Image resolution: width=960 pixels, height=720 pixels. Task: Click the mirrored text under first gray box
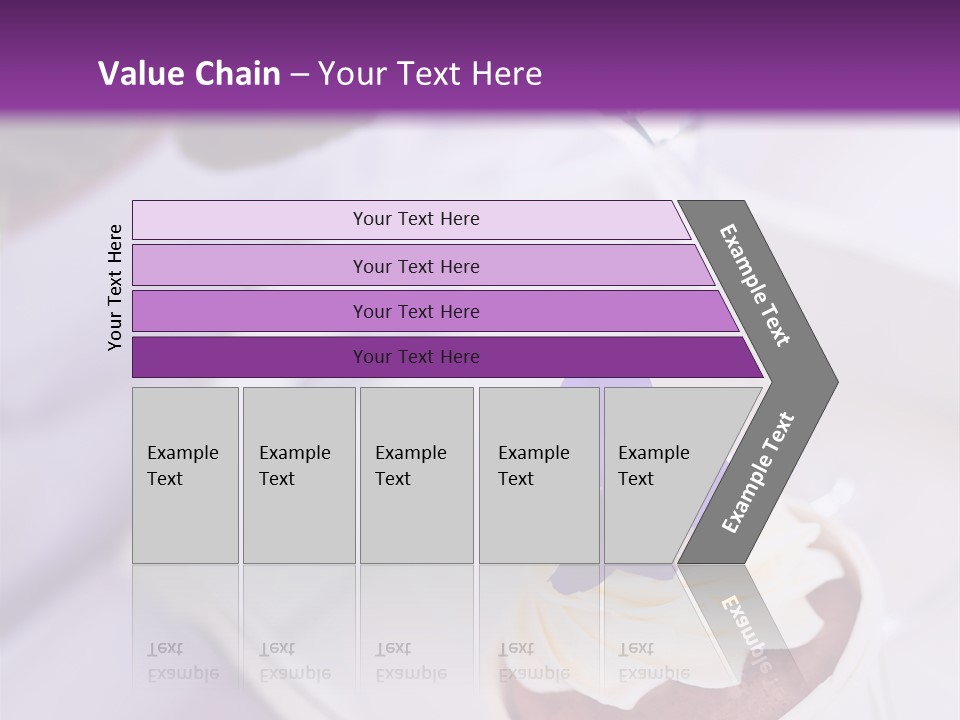tap(183, 660)
